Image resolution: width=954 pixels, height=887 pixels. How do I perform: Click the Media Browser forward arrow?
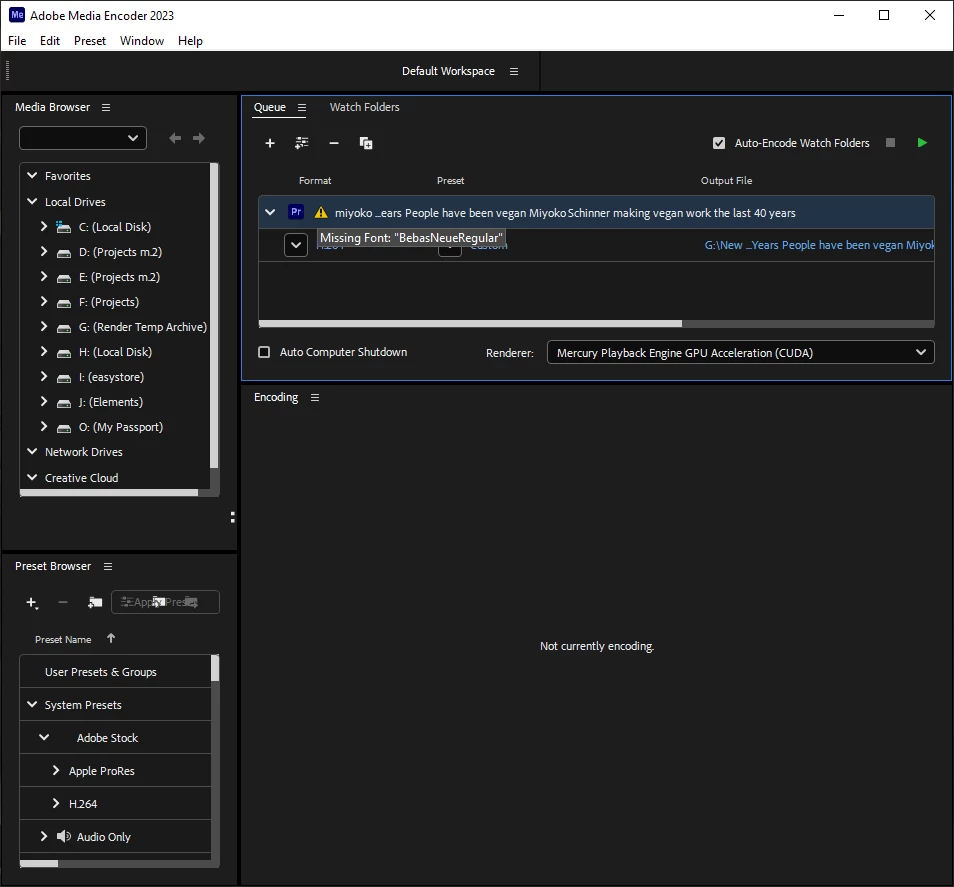pyautogui.click(x=198, y=138)
